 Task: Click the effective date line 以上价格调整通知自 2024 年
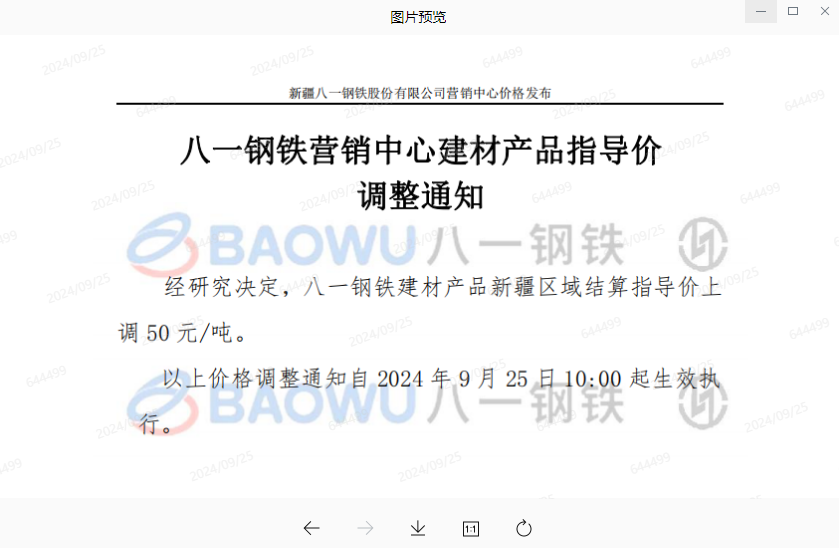pos(440,378)
